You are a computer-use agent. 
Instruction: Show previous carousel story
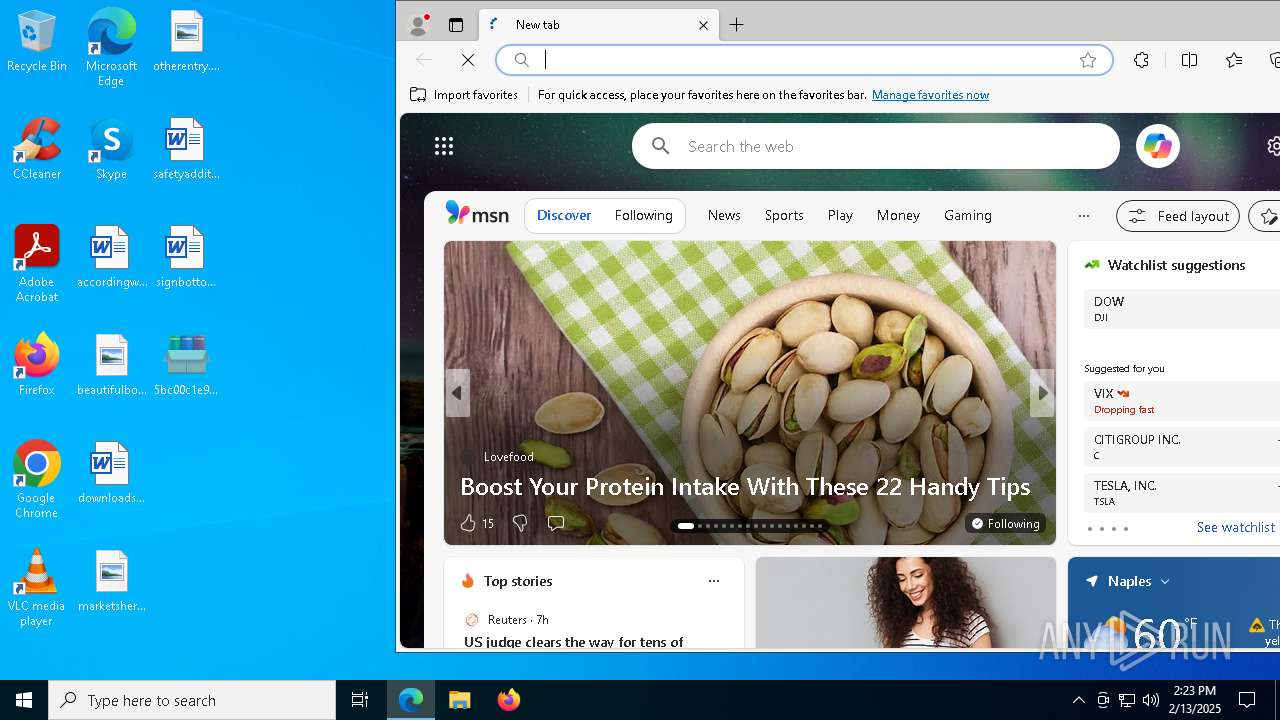point(457,393)
